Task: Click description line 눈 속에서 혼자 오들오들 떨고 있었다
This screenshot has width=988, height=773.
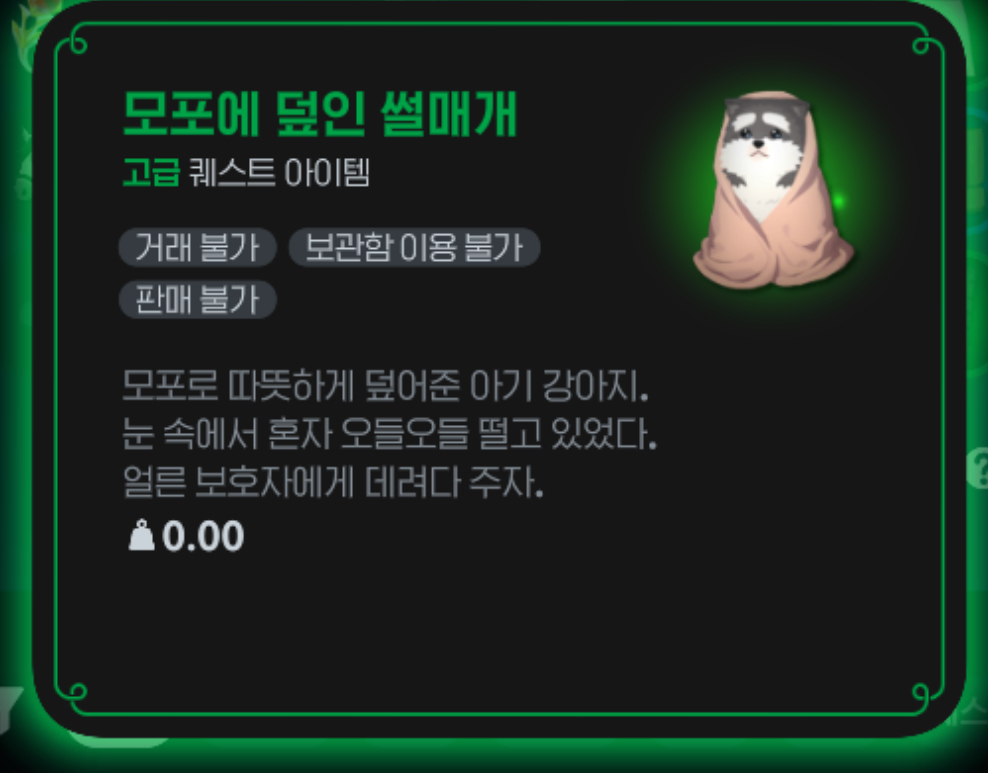Action: [389, 434]
